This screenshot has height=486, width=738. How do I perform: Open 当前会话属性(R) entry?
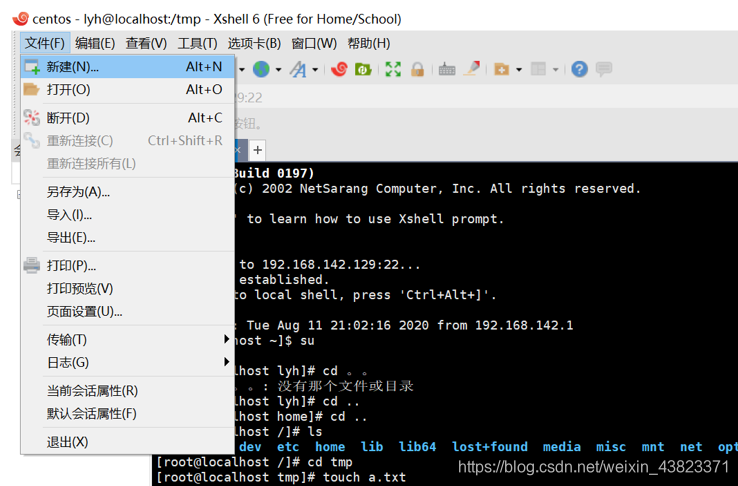[x=128, y=391]
